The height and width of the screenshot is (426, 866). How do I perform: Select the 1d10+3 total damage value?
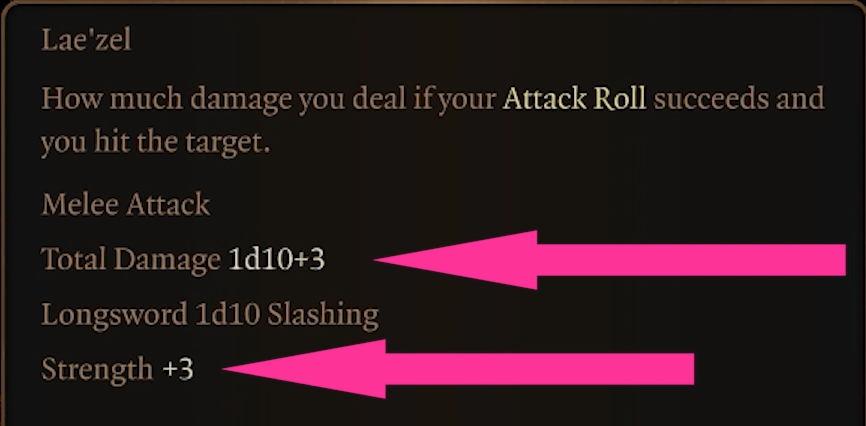coord(277,259)
